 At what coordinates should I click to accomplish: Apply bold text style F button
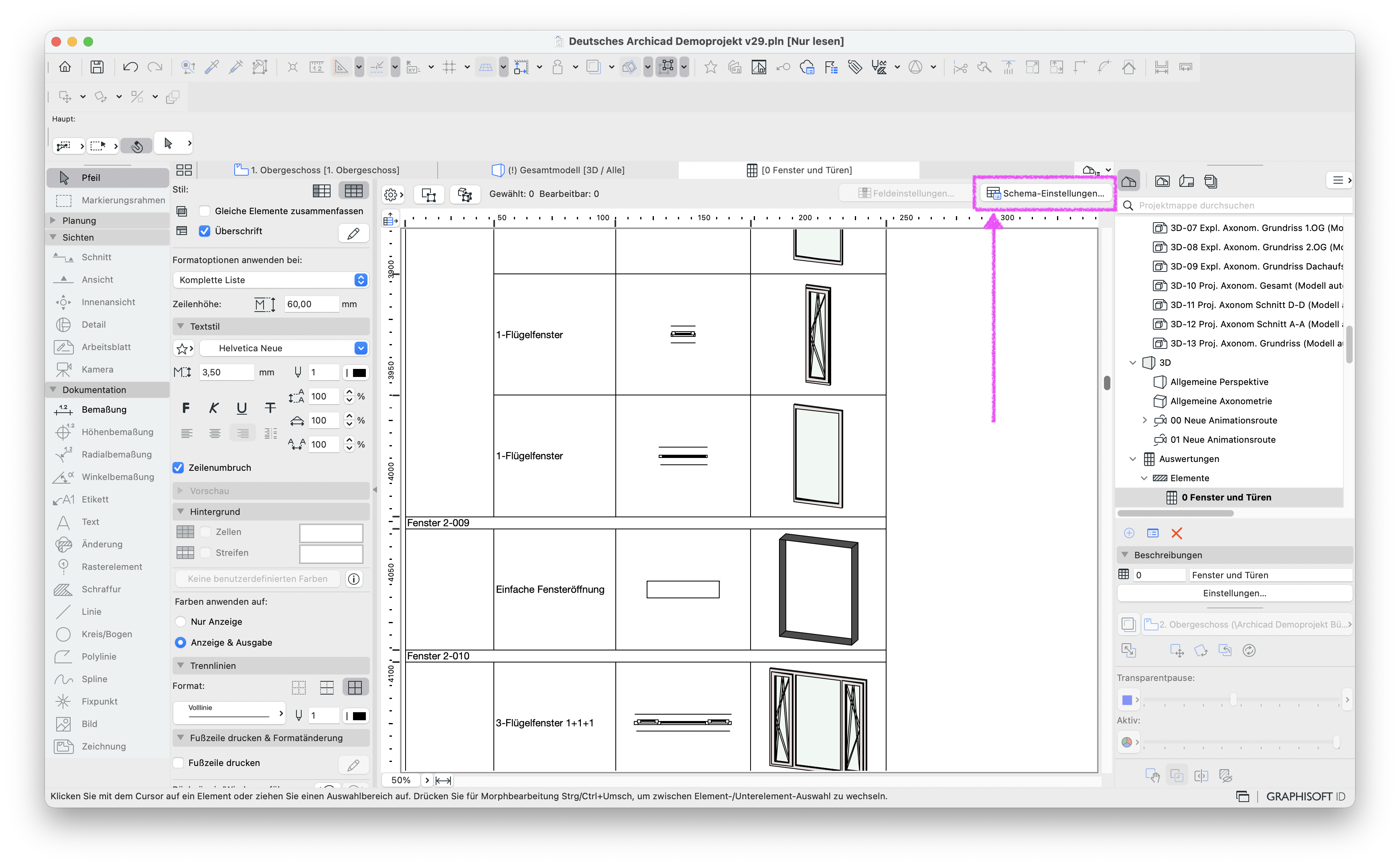(x=185, y=408)
